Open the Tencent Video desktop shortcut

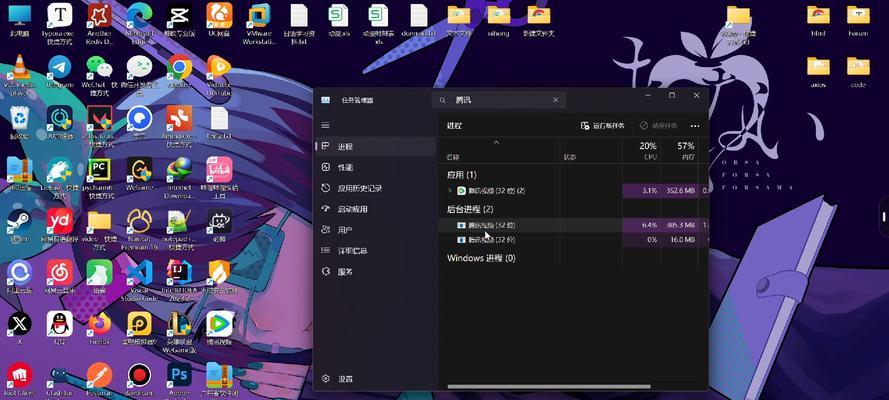219,324
